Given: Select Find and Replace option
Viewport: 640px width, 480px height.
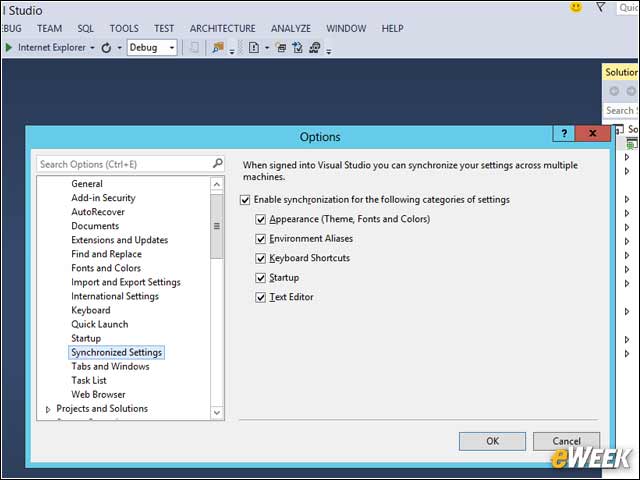Looking at the screenshot, I should [107, 254].
